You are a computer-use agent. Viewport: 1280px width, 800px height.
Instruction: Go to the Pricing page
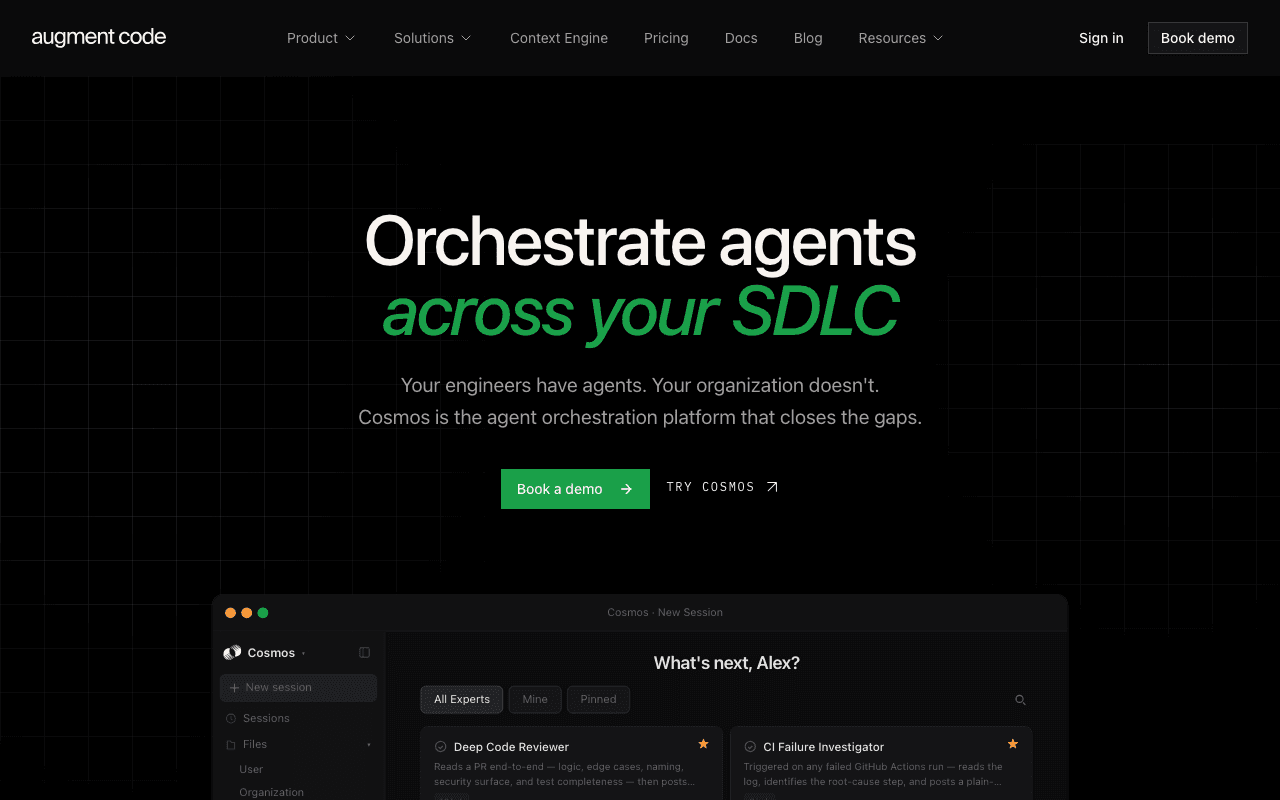click(x=666, y=38)
